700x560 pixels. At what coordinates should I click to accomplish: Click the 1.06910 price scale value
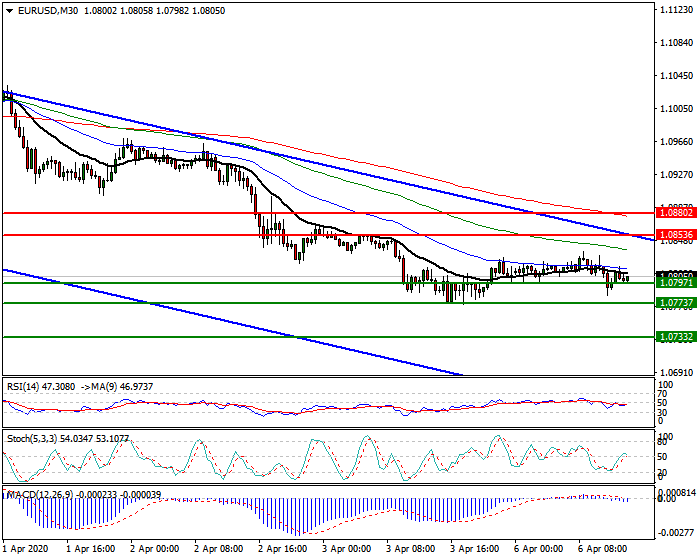coord(677,372)
